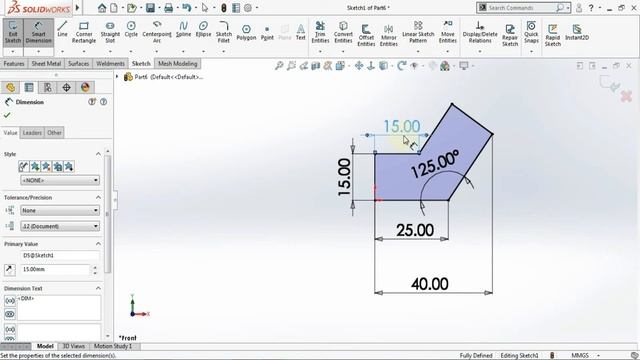Collapse the Primary Value section

98,244
